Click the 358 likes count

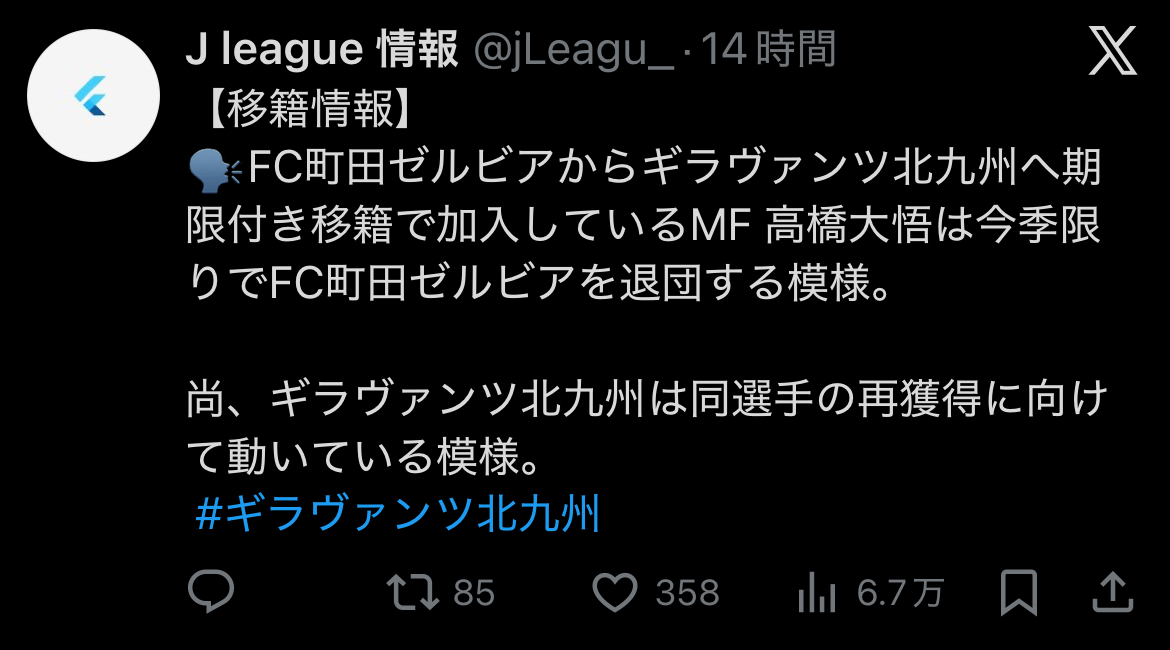[687, 593]
